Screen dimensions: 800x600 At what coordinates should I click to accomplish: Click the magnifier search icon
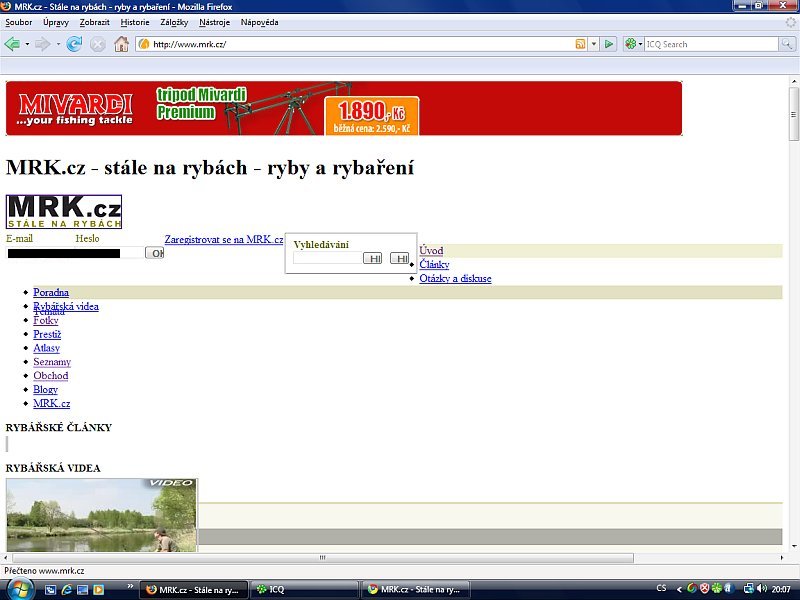click(x=787, y=44)
